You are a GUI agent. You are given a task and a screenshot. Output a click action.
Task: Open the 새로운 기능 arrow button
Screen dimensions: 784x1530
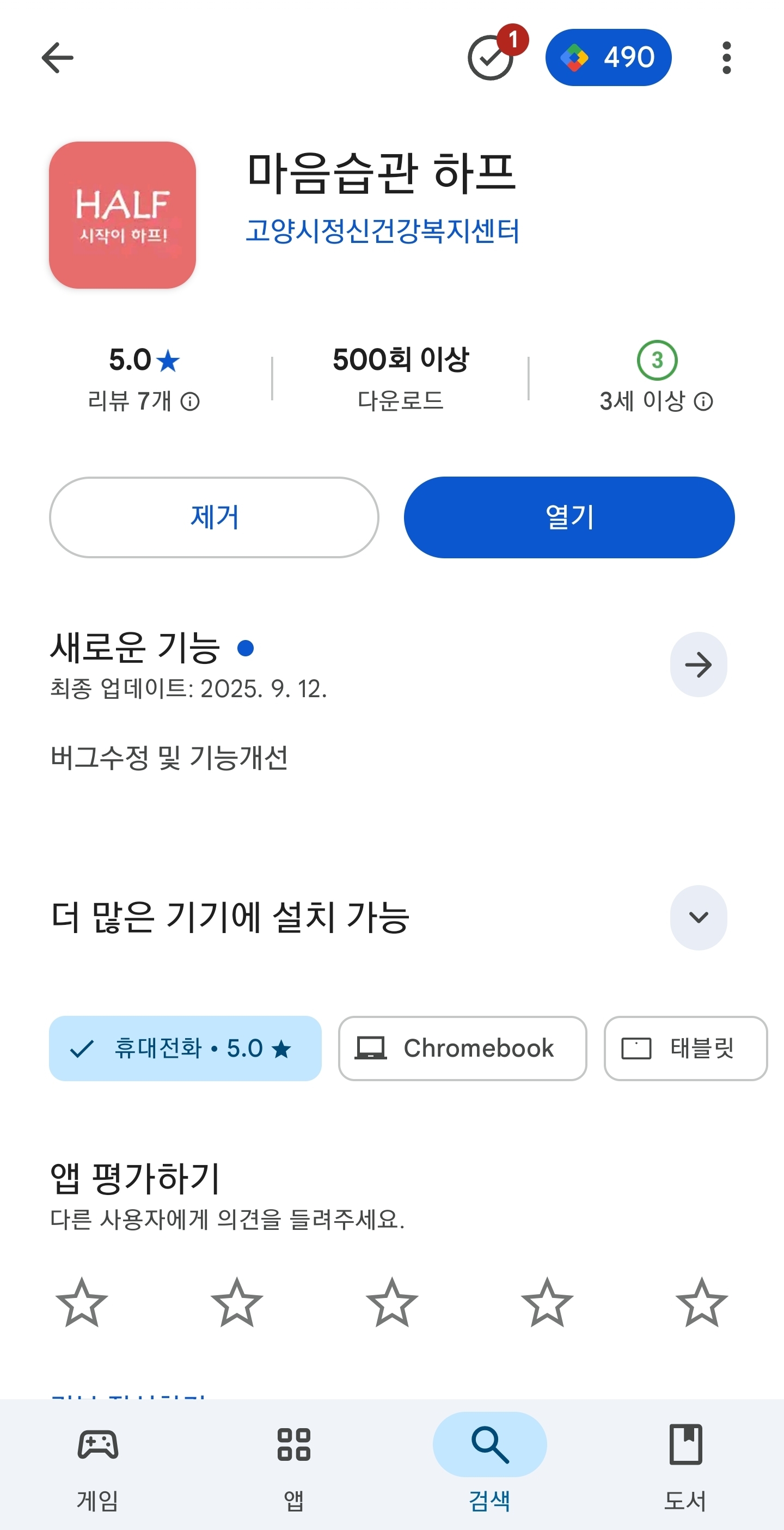[698, 665]
